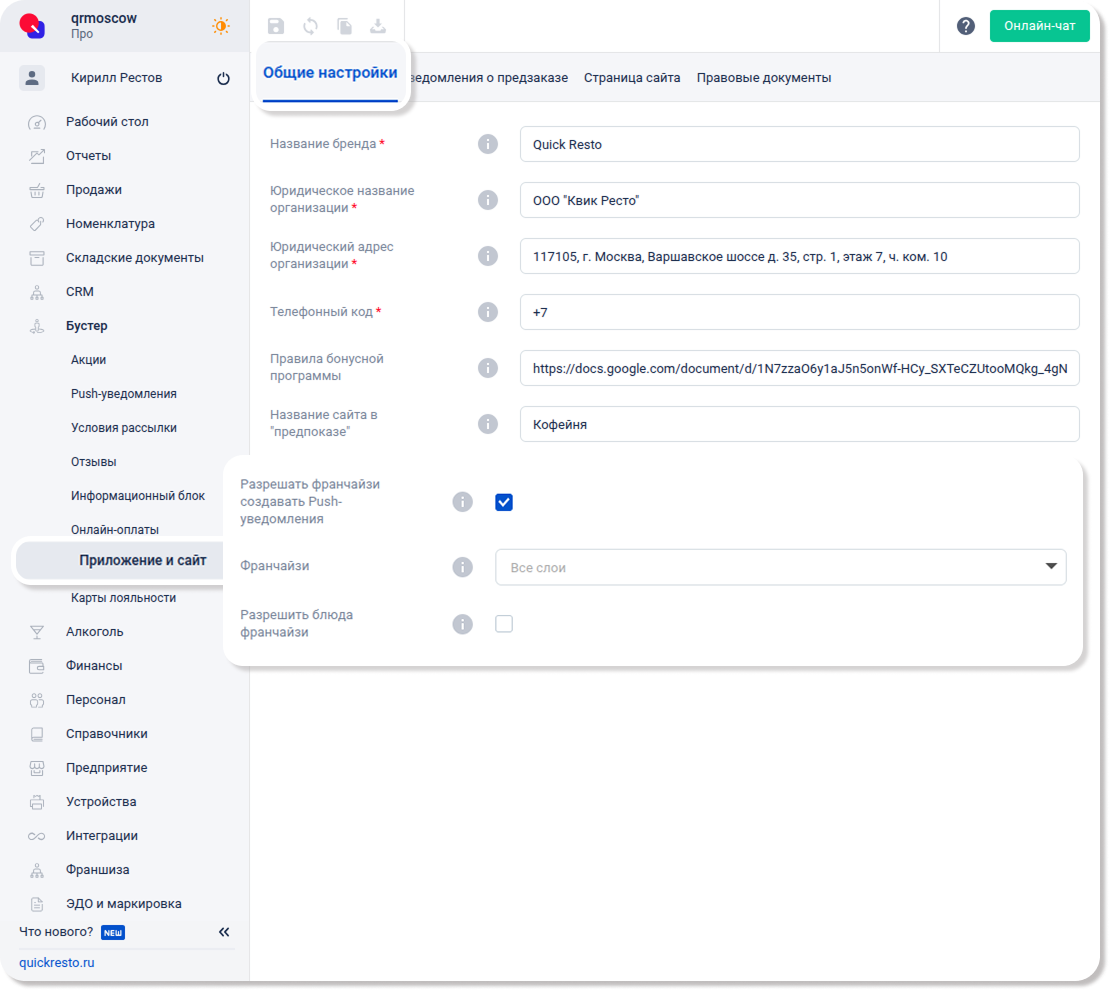Collapse the sidebar with double chevron

[x=224, y=932]
